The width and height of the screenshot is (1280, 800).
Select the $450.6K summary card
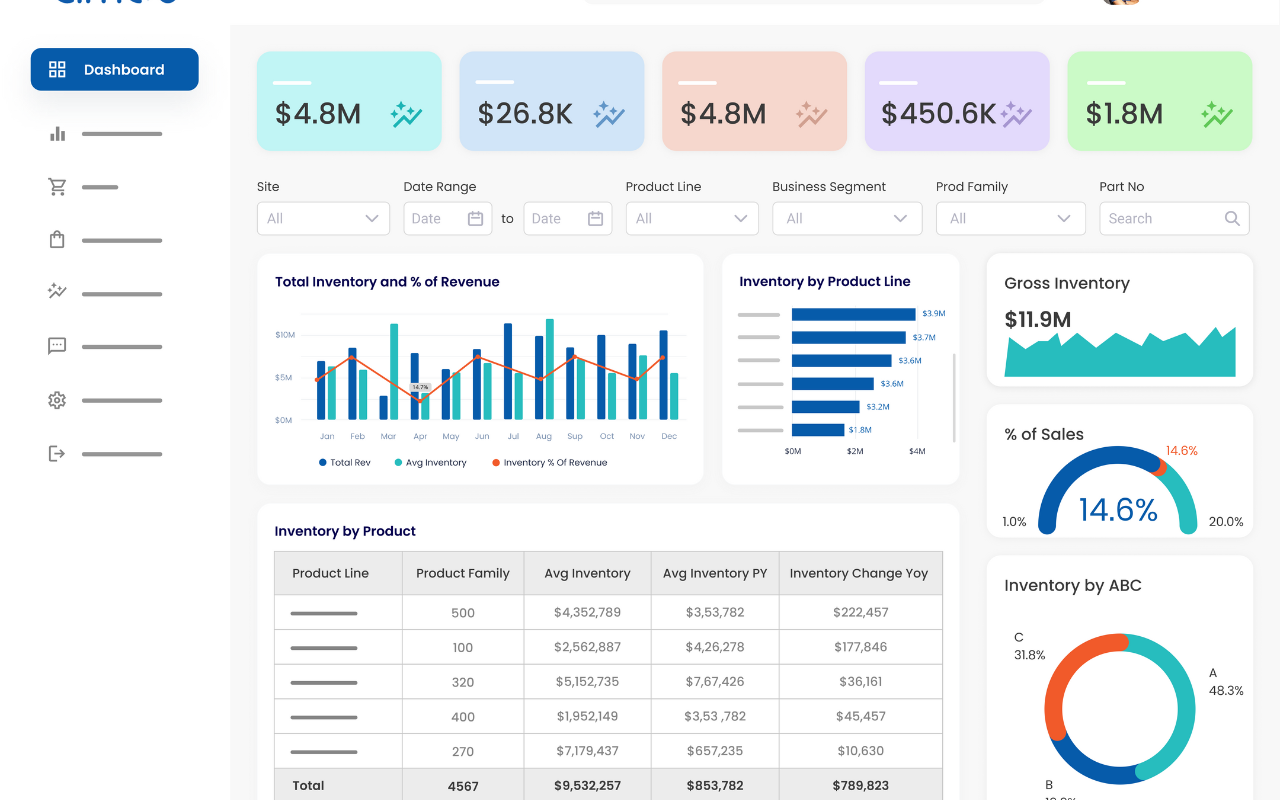pyautogui.click(x=957, y=101)
